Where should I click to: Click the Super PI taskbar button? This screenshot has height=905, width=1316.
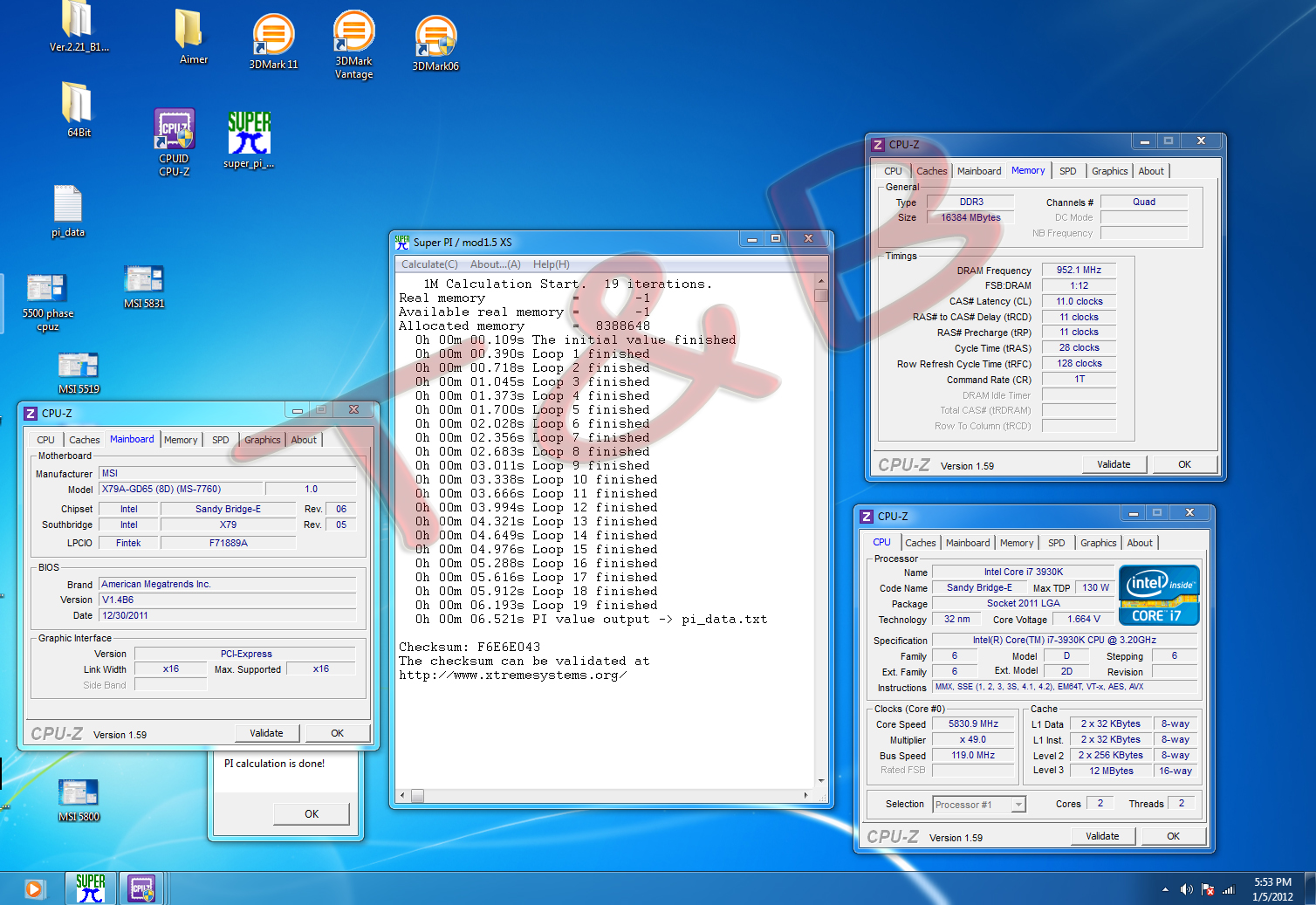(90, 888)
